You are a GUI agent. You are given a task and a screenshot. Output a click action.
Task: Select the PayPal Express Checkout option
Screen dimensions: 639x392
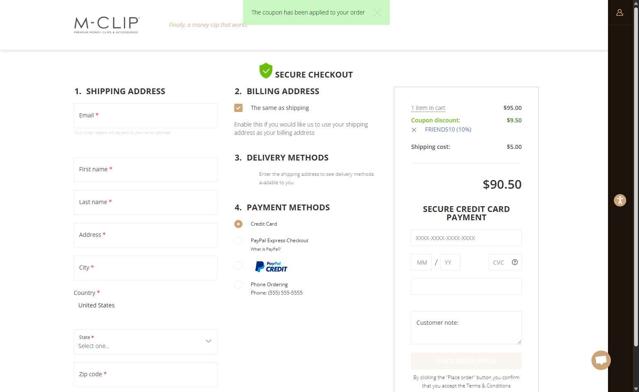[238, 240]
